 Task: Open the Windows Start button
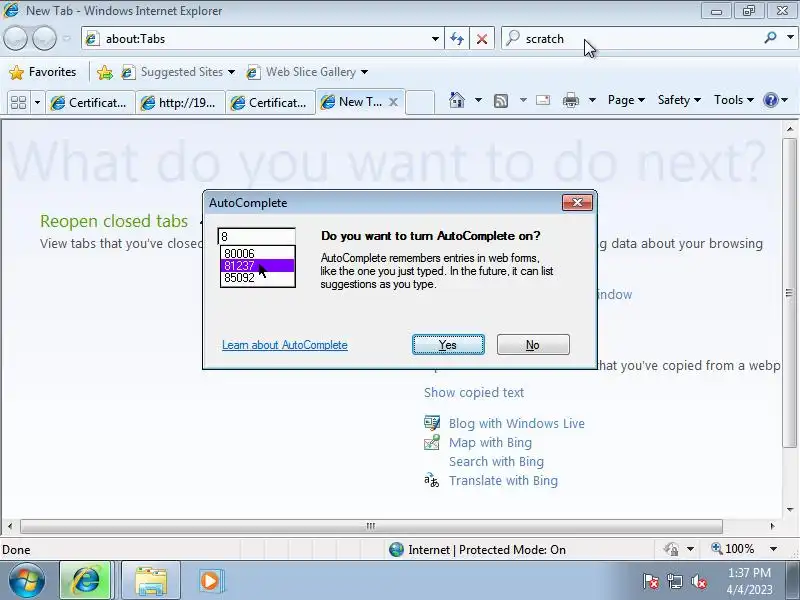pyautogui.click(x=26, y=581)
